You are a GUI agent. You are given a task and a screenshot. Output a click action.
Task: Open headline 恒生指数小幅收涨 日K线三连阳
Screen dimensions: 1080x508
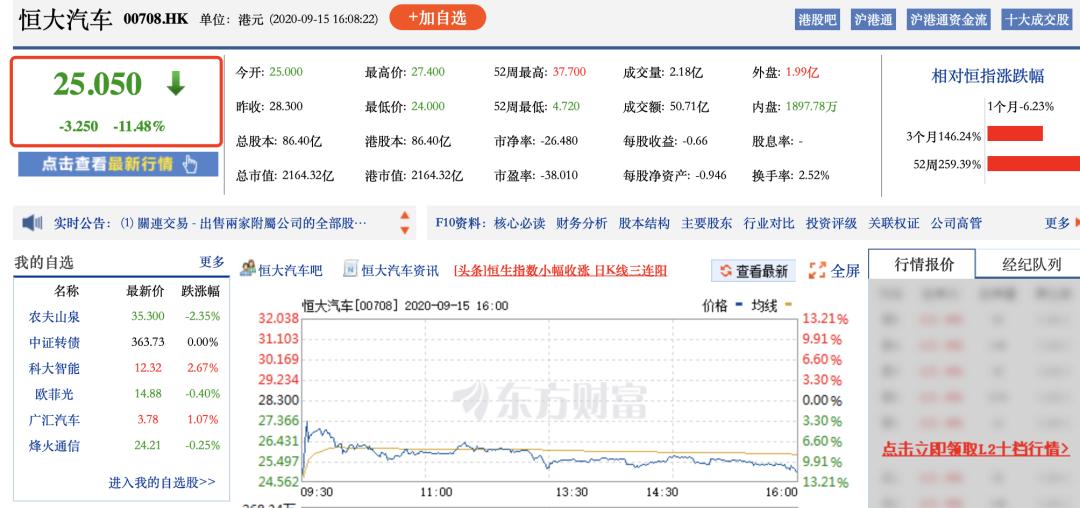[x=560, y=271]
